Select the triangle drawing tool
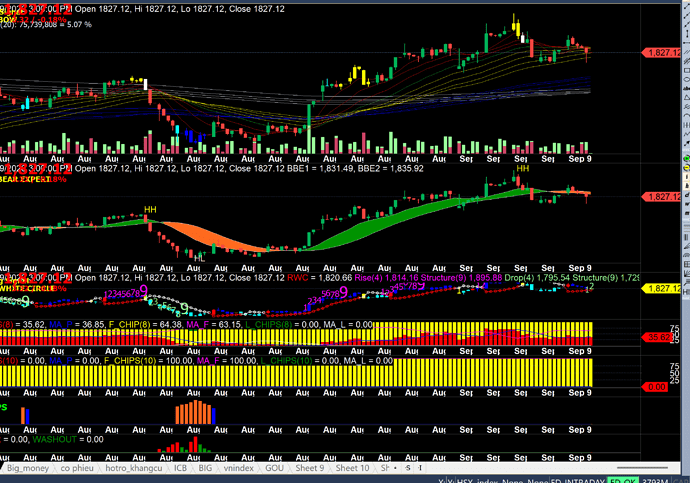Image resolution: width=690 pixels, height=483 pixels. [686, 98]
